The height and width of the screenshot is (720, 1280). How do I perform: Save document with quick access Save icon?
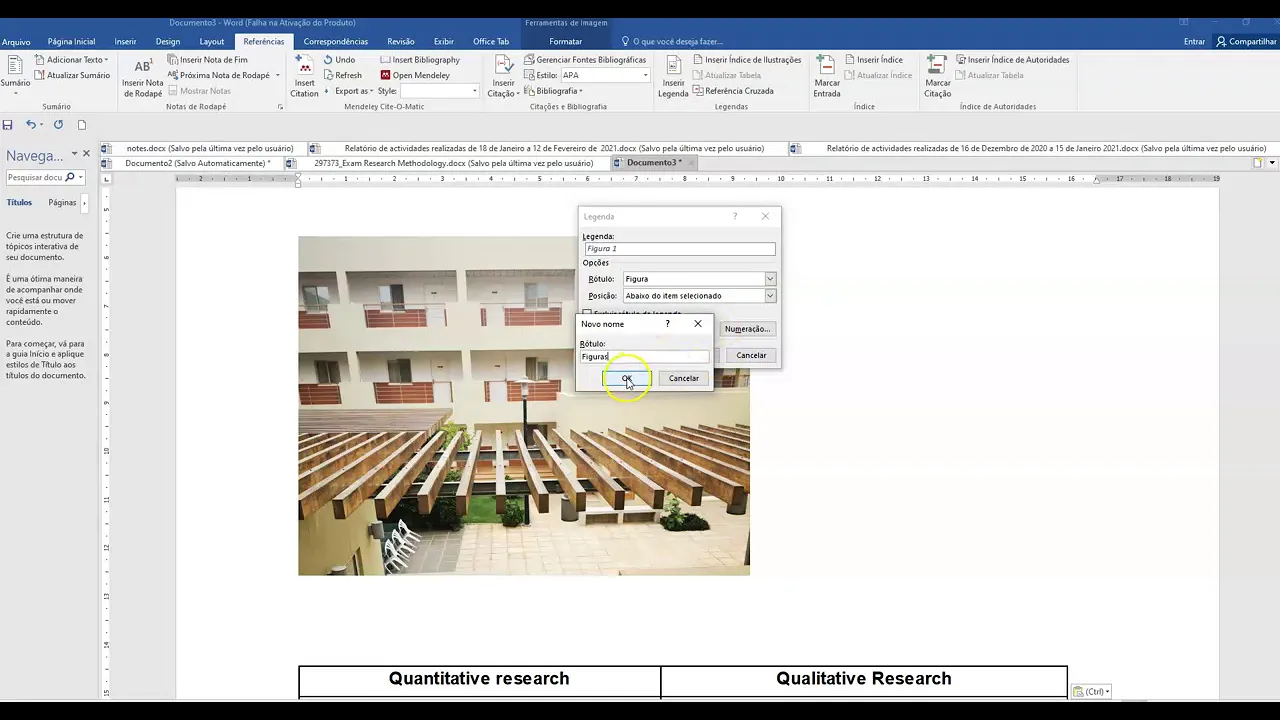click(7, 125)
